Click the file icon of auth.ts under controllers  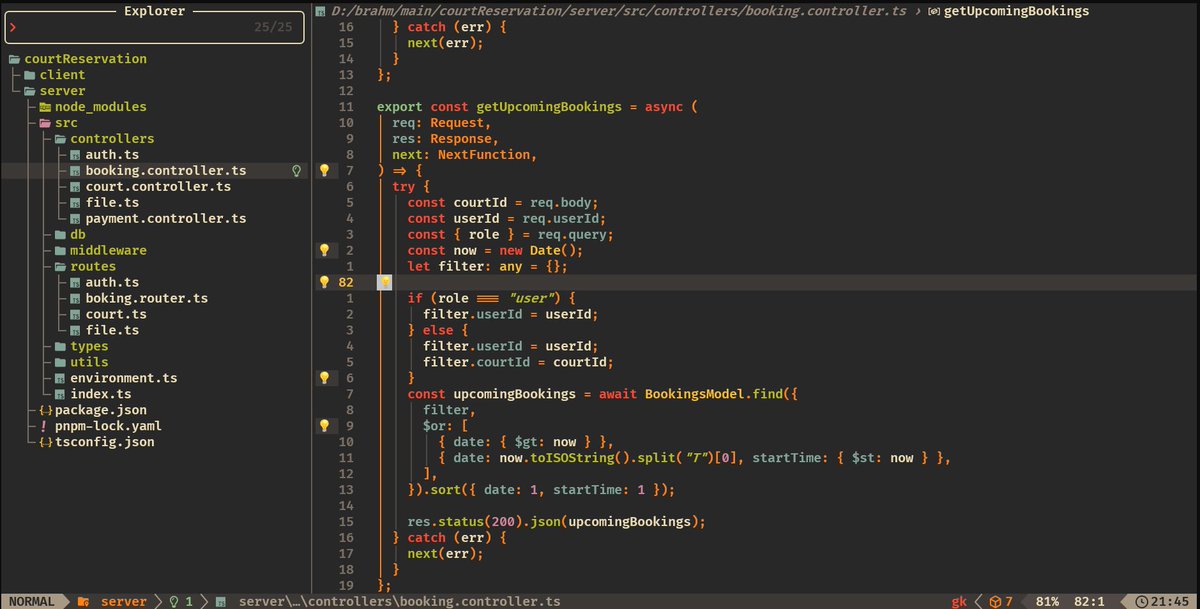(75, 155)
